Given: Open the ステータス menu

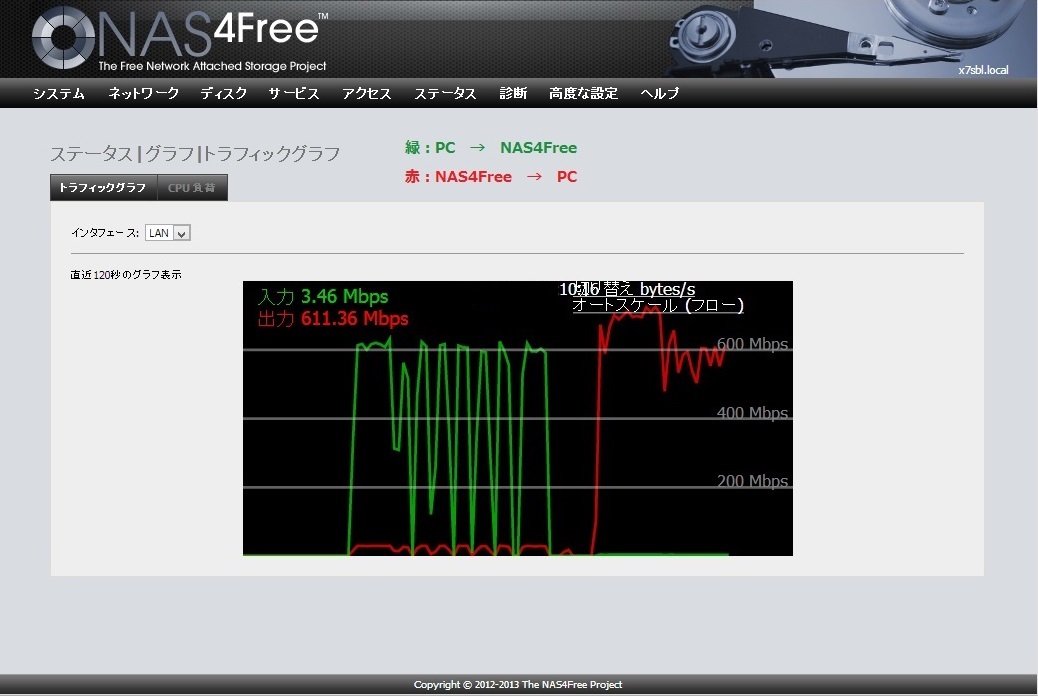Looking at the screenshot, I should pos(445,93).
